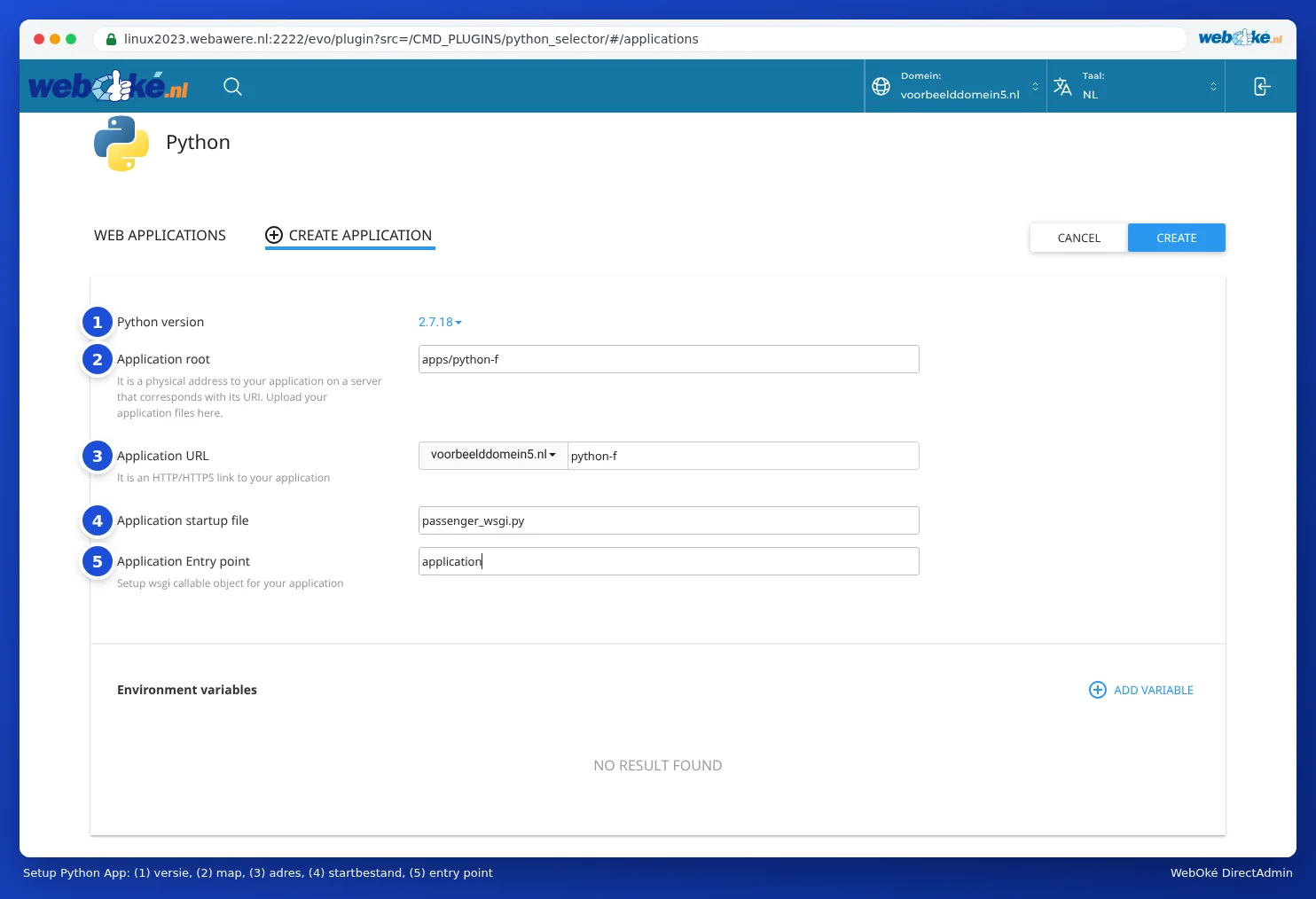1316x899 pixels.
Task: Click the Cancel button
Action: pyautogui.click(x=1079, y=238)
